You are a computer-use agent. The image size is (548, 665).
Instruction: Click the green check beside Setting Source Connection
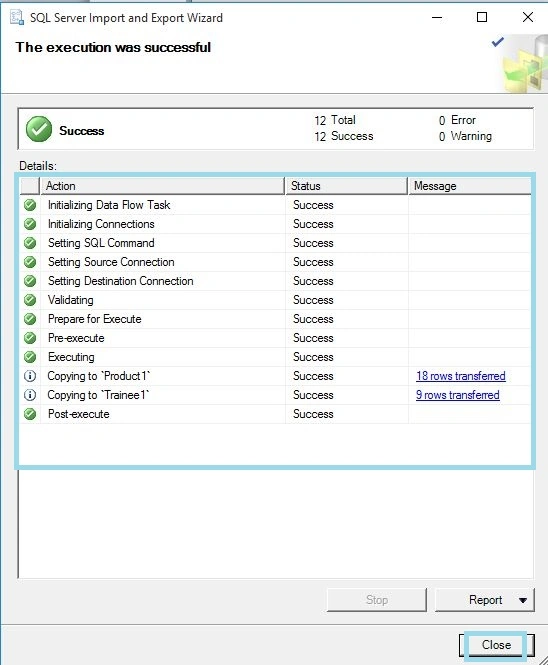click(x=30, y=262)
